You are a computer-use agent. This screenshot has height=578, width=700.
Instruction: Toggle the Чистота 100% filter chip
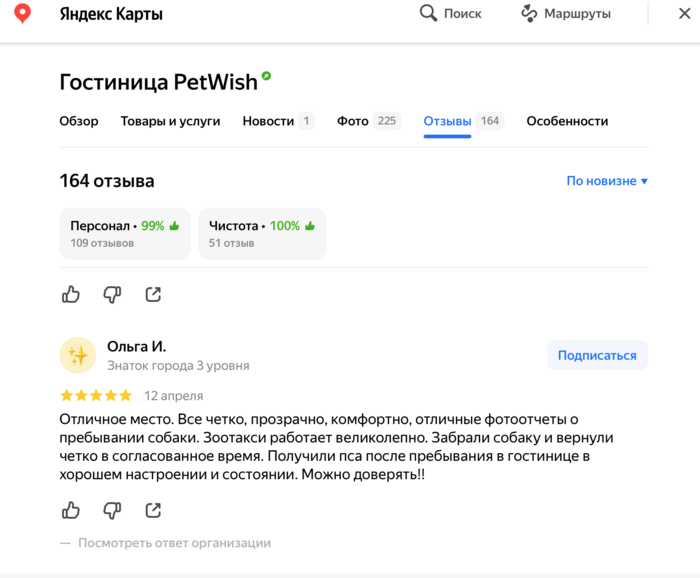(261, 233)
